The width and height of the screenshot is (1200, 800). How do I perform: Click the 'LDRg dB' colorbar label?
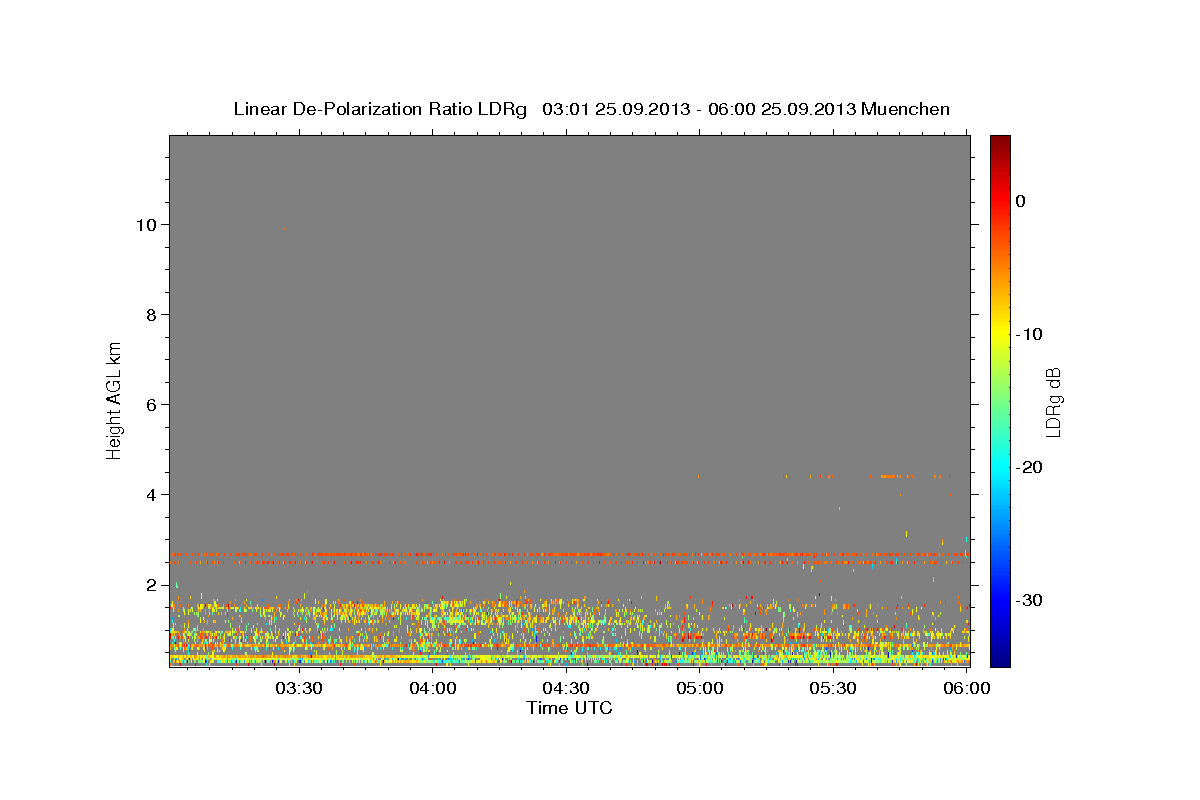tap(1052, 402)
